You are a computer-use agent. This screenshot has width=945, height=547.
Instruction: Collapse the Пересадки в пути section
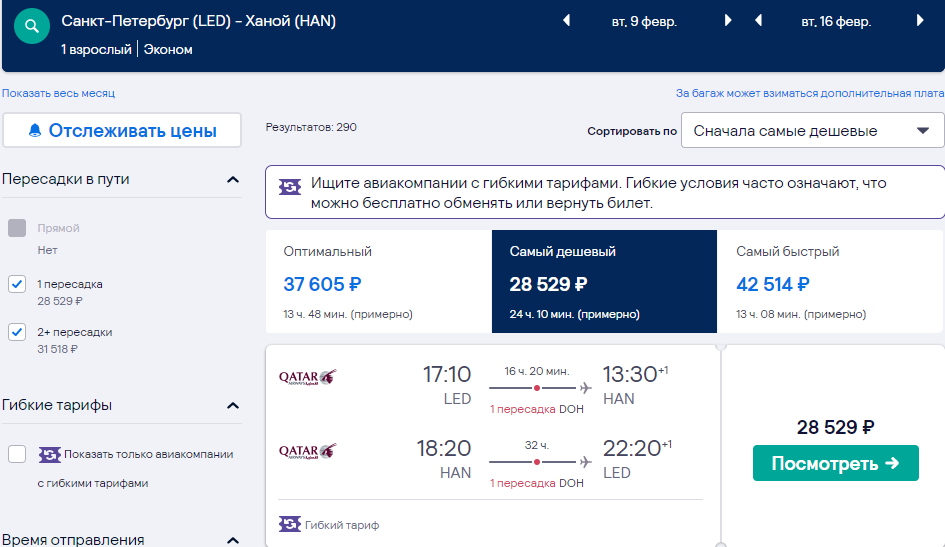point(233,180)
